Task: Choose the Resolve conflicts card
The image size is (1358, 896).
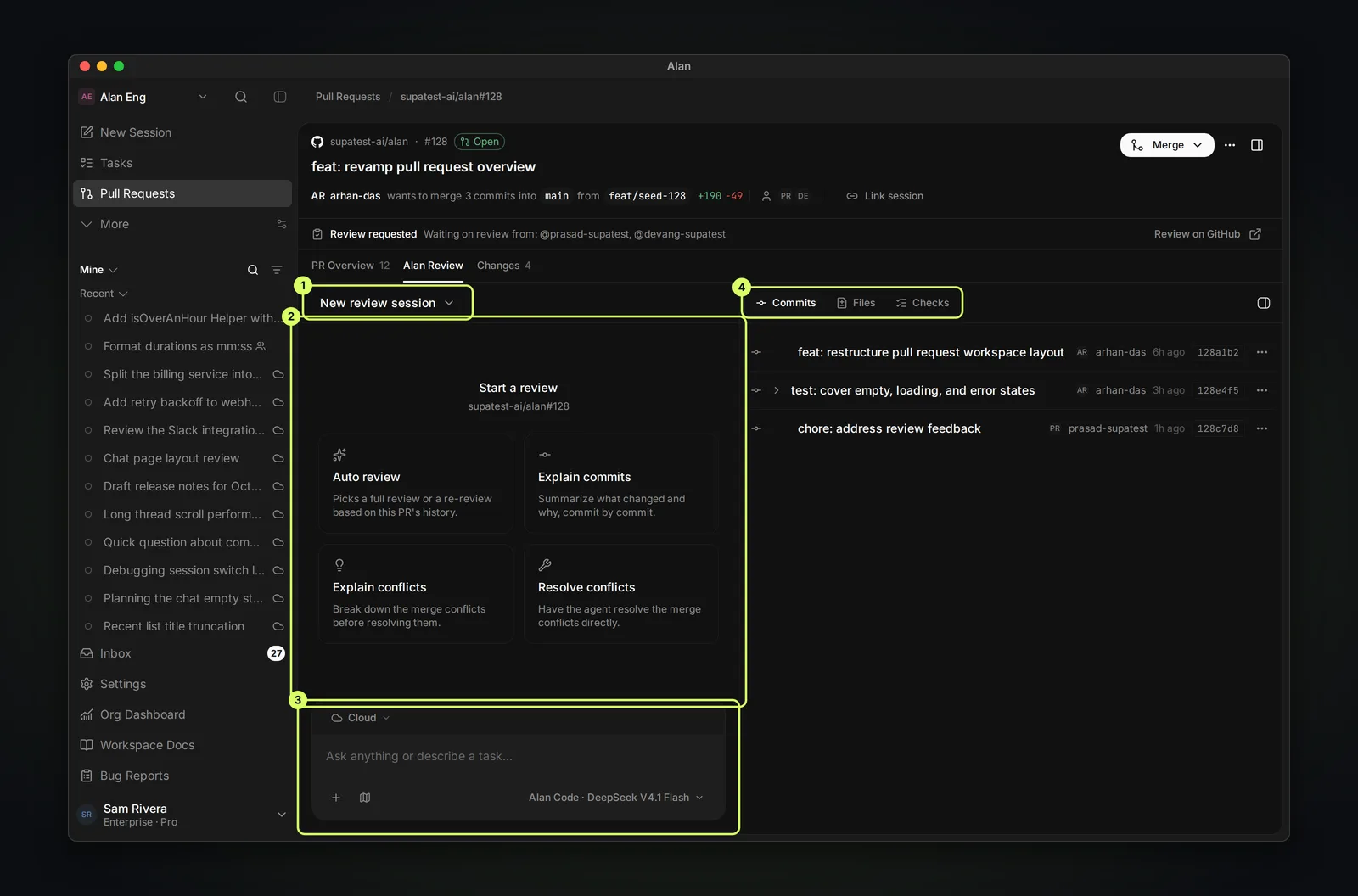Action: [621, 594]
